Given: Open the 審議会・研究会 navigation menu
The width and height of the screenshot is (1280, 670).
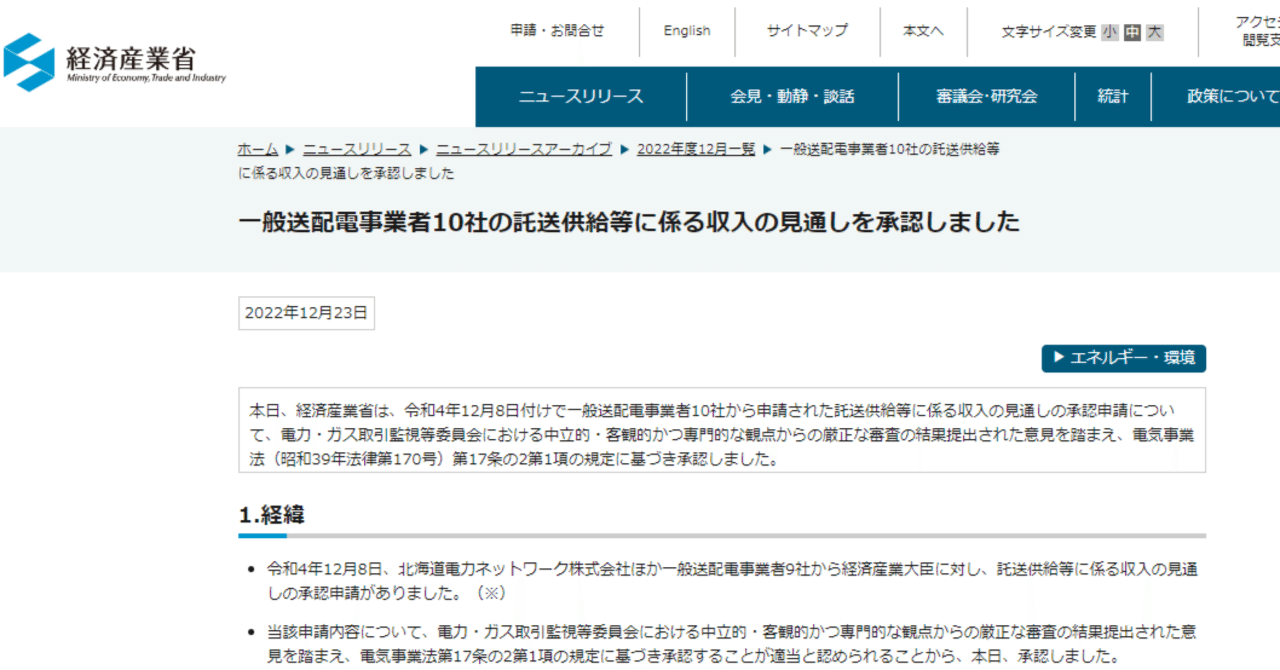Looking at the screenshot, I should point(986,96).
